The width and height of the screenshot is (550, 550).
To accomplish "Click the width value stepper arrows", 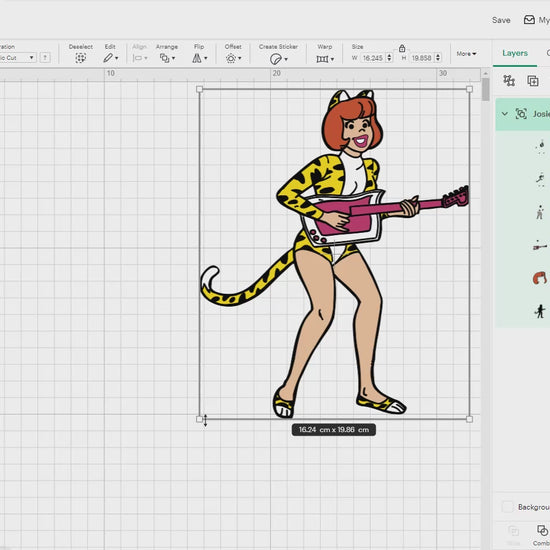I will coord(389,58).
